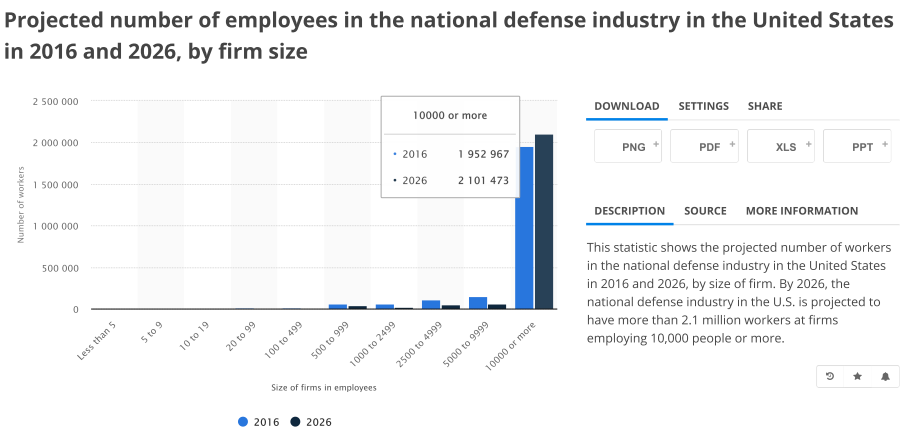Download chart as PDF

(x=704, y=147)
